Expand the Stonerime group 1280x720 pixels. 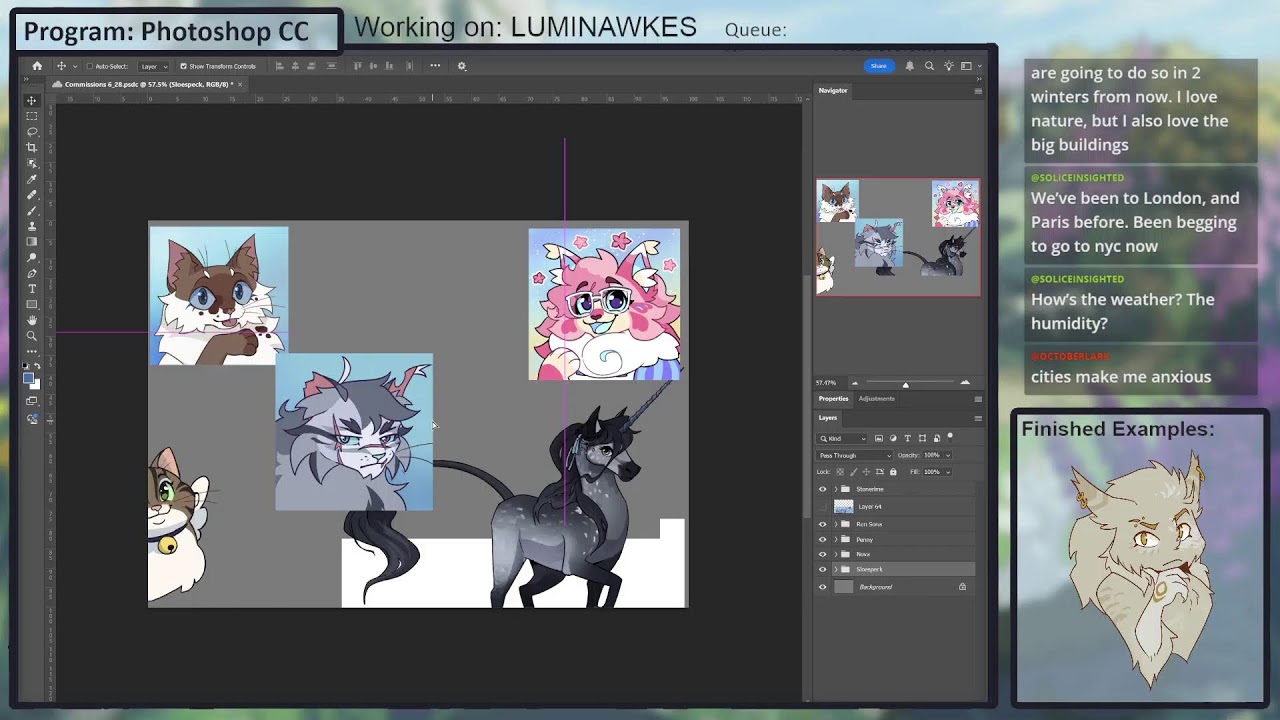(836, 489)
